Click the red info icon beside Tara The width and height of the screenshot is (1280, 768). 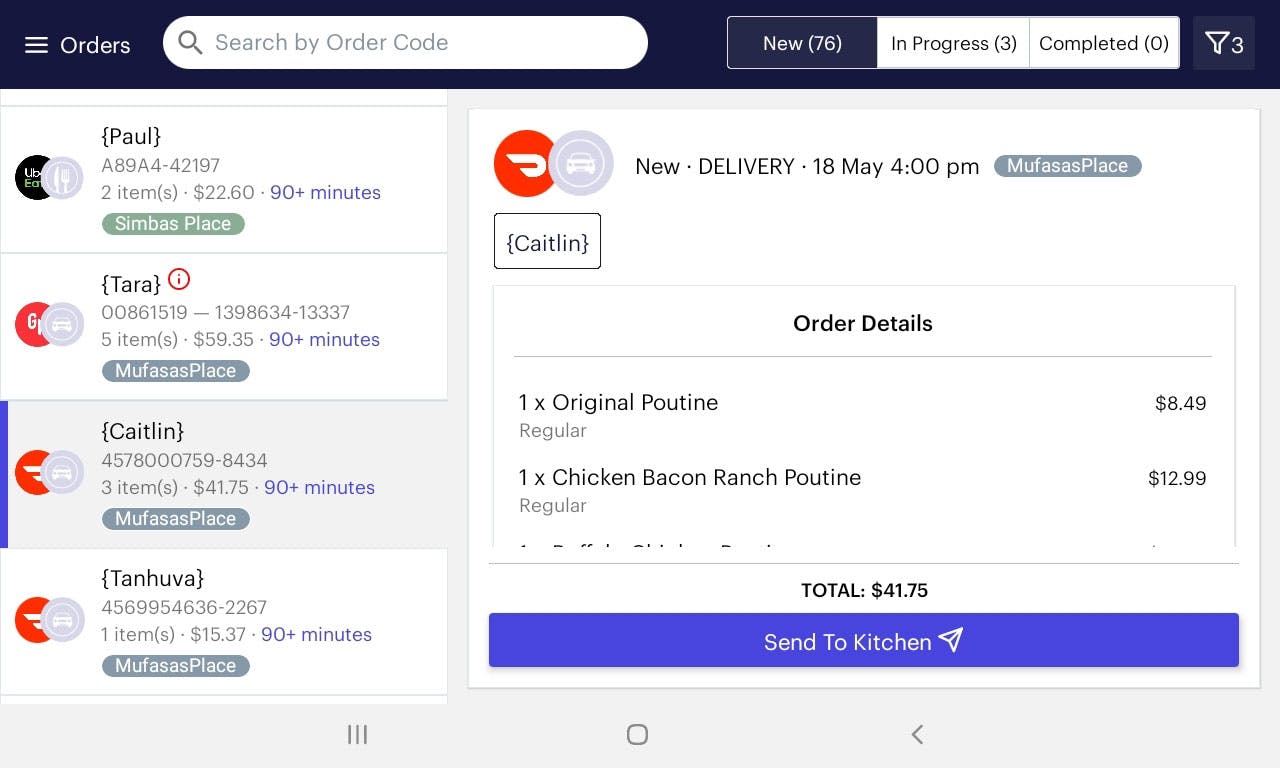(179, 279)
